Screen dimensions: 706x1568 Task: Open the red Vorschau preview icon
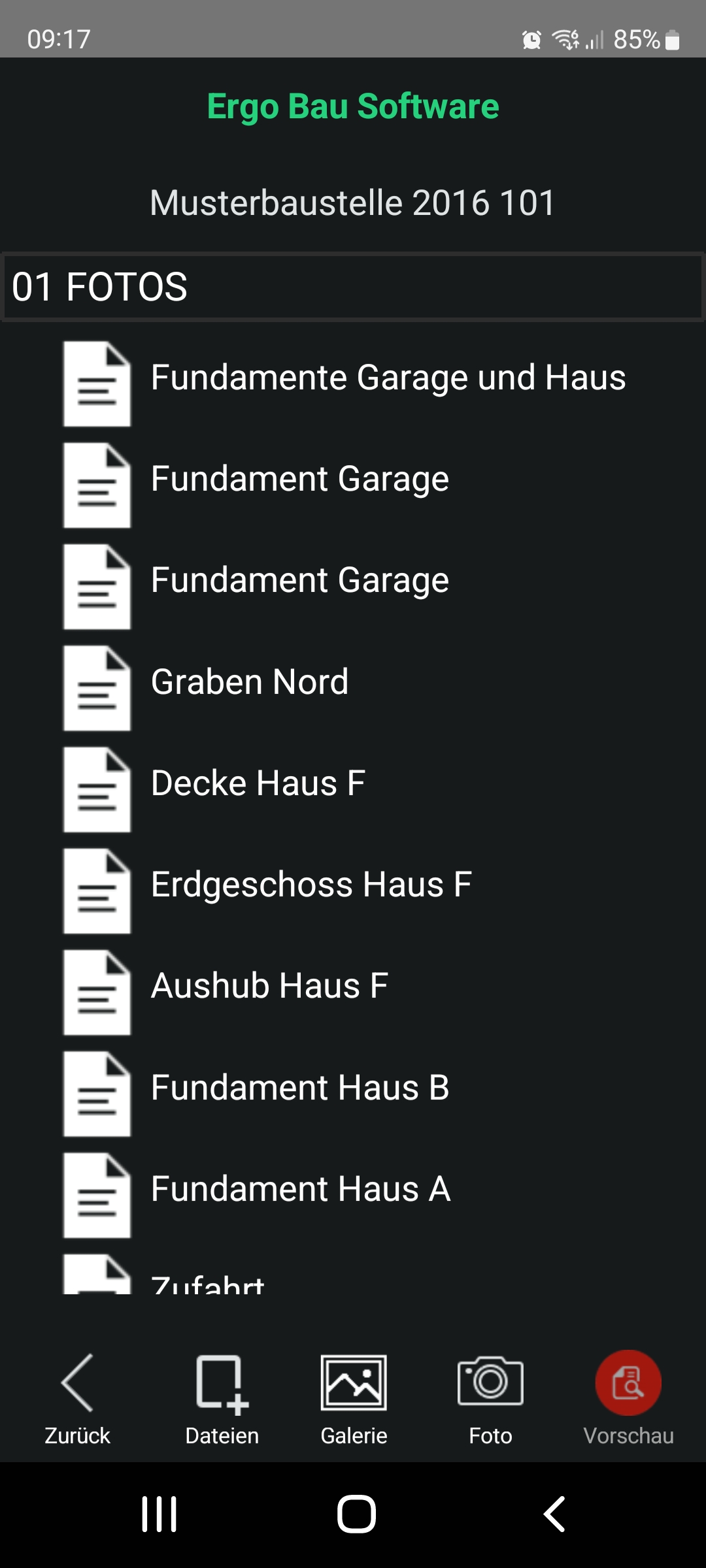628,1382
